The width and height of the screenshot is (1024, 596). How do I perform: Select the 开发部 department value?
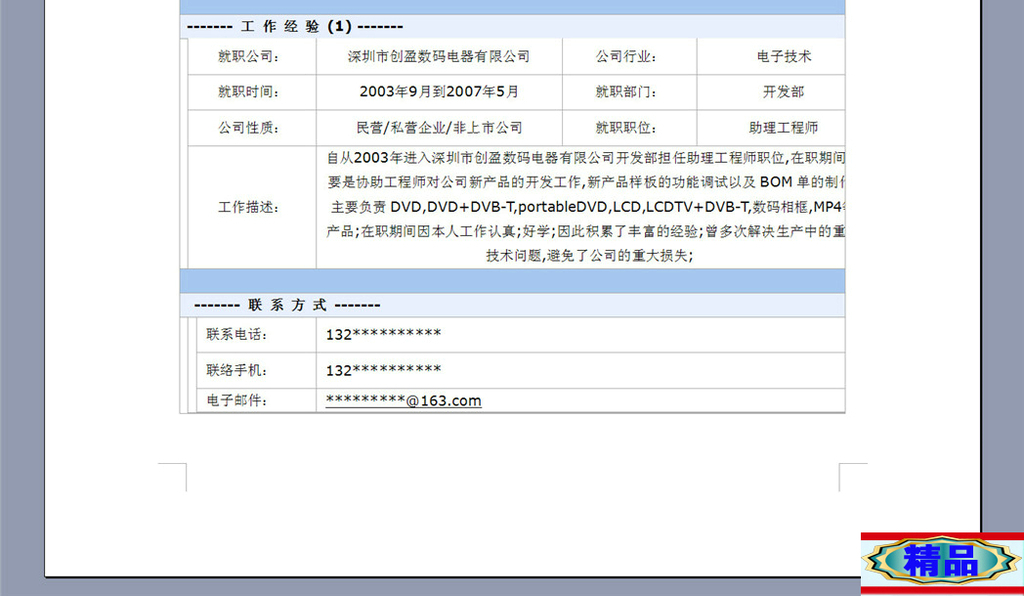click(x=782, y=92)
